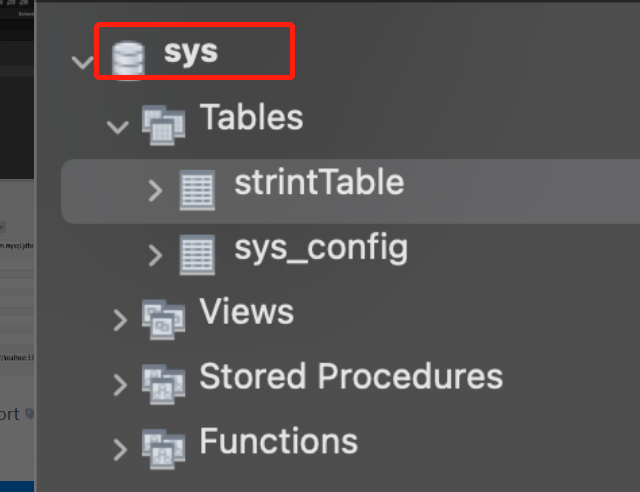This screenshot has height=492, width=640.
Task: Expand the sys_config table chevron
Action: pyautogui.click(x=155, y=255)
